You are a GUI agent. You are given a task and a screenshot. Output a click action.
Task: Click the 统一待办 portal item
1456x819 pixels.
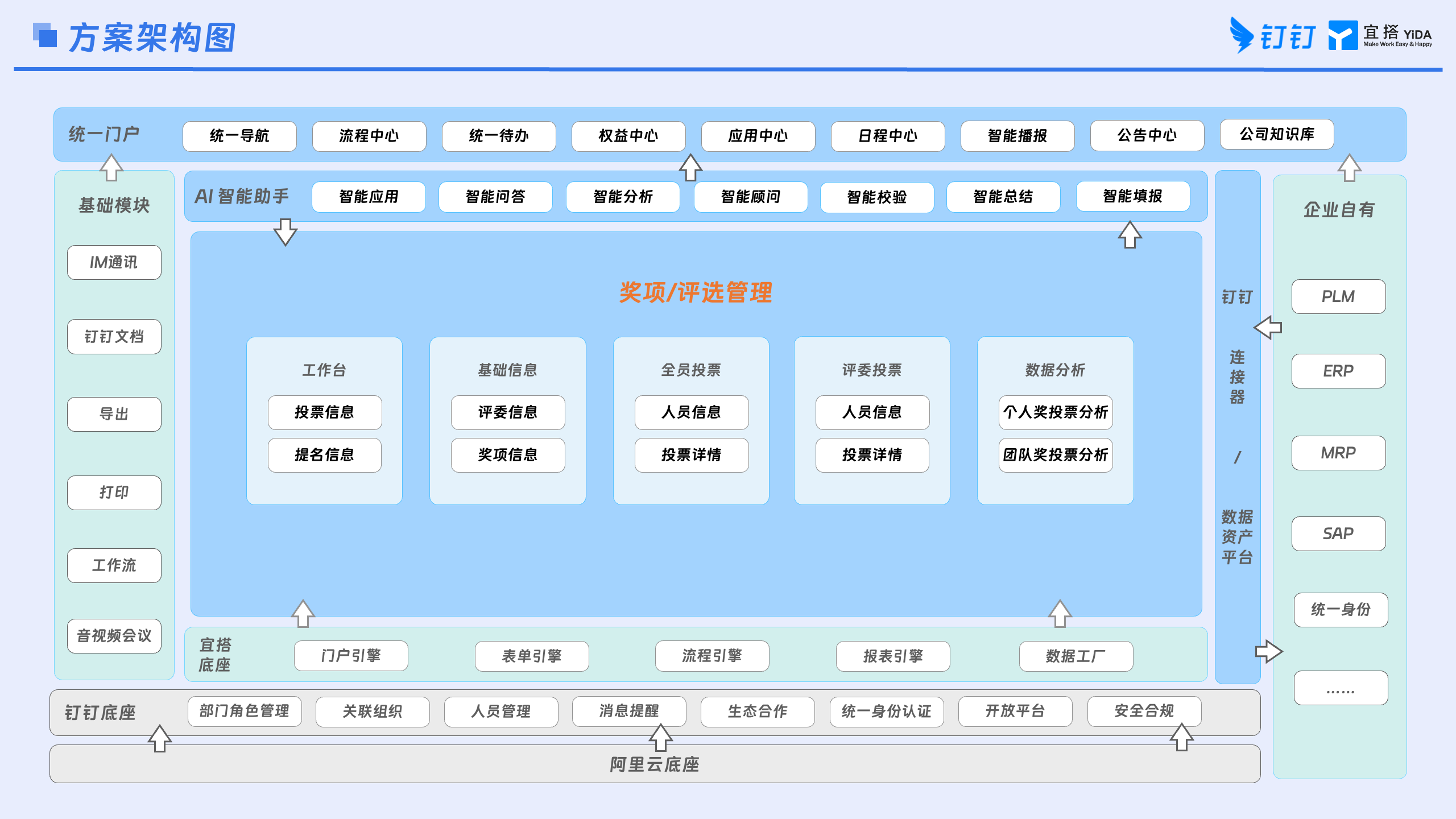(499, 136)
